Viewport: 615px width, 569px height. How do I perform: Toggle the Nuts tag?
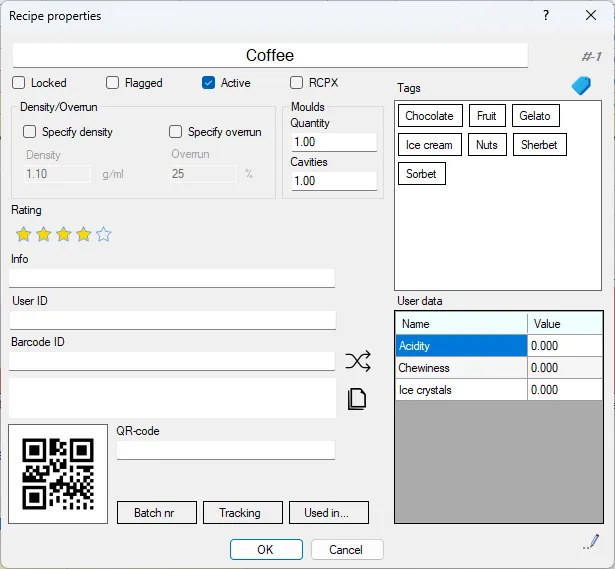point(487,145)
